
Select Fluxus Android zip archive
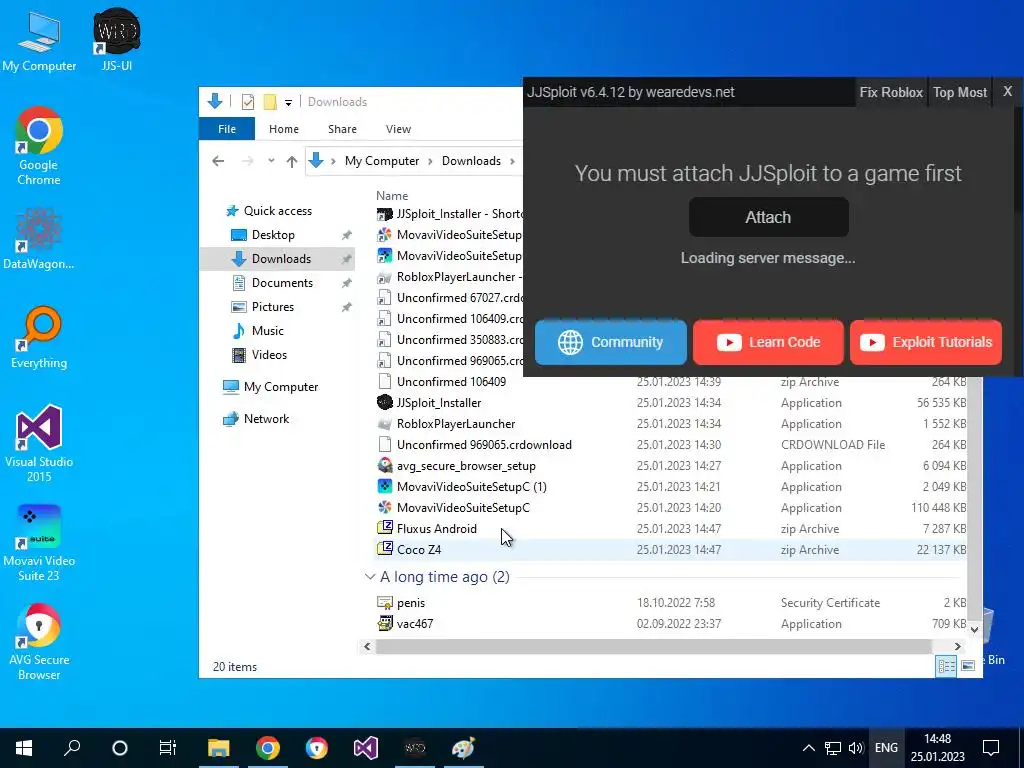click(x=671, y=528)
